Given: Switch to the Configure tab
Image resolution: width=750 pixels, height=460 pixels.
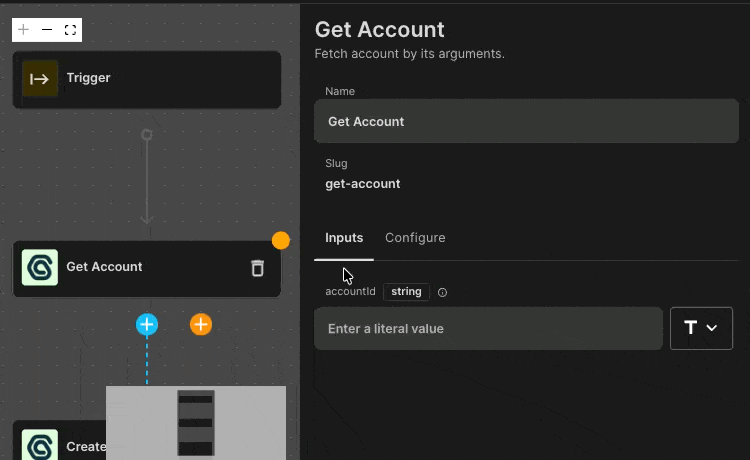Looking at the screenshot, I should click(x=415, y=238).
